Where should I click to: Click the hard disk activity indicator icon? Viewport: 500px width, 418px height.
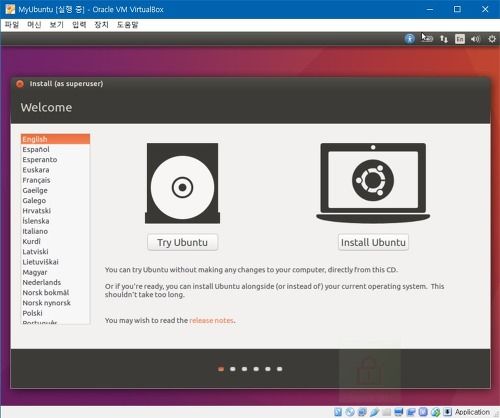point(338,412)
